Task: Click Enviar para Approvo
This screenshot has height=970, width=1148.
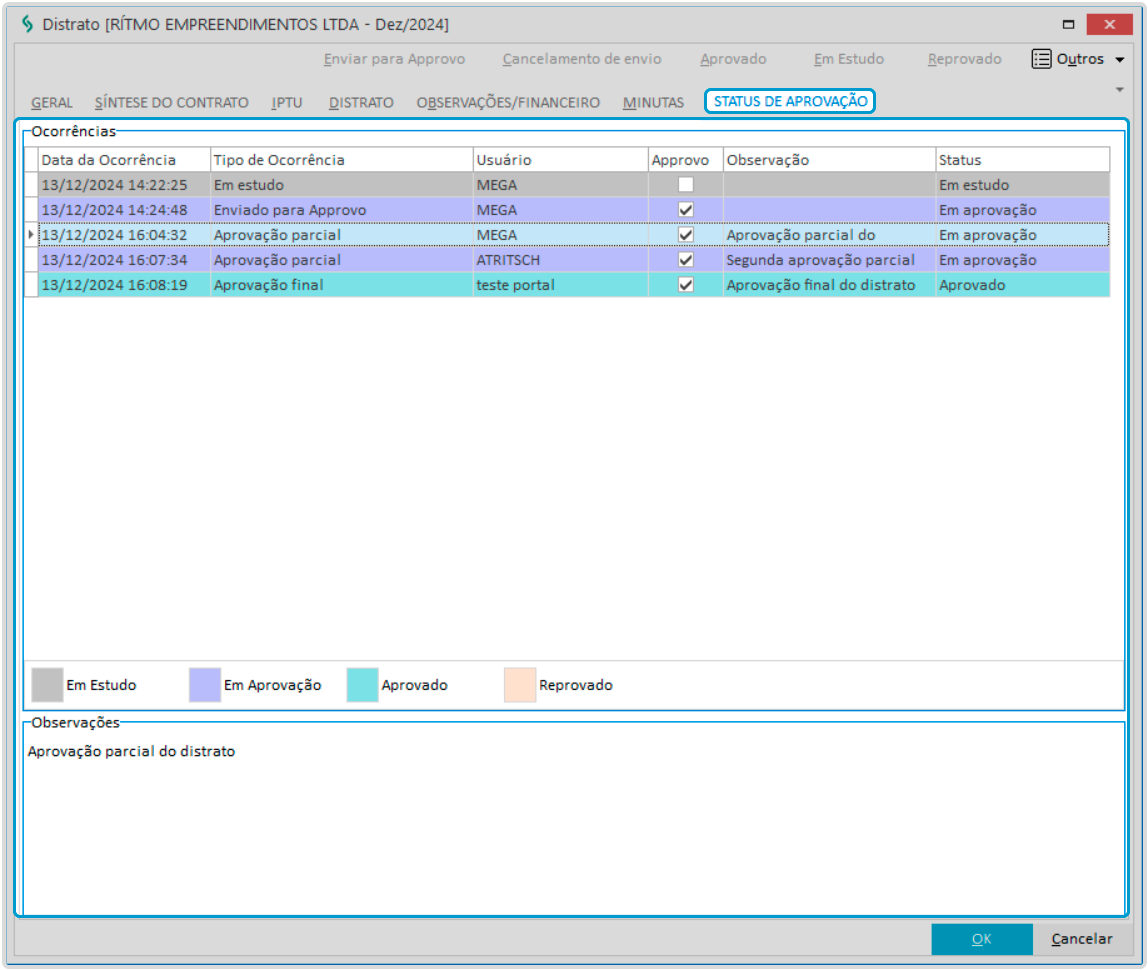Action: (x=394, y=59)
